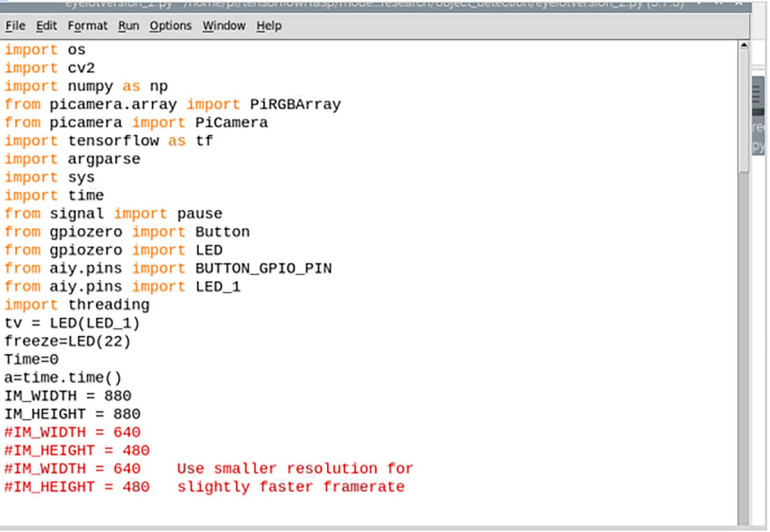The width and height of the screenshot is (770, 532).
Task: Minimize the IDLE editor window
Action: [698, 4]
